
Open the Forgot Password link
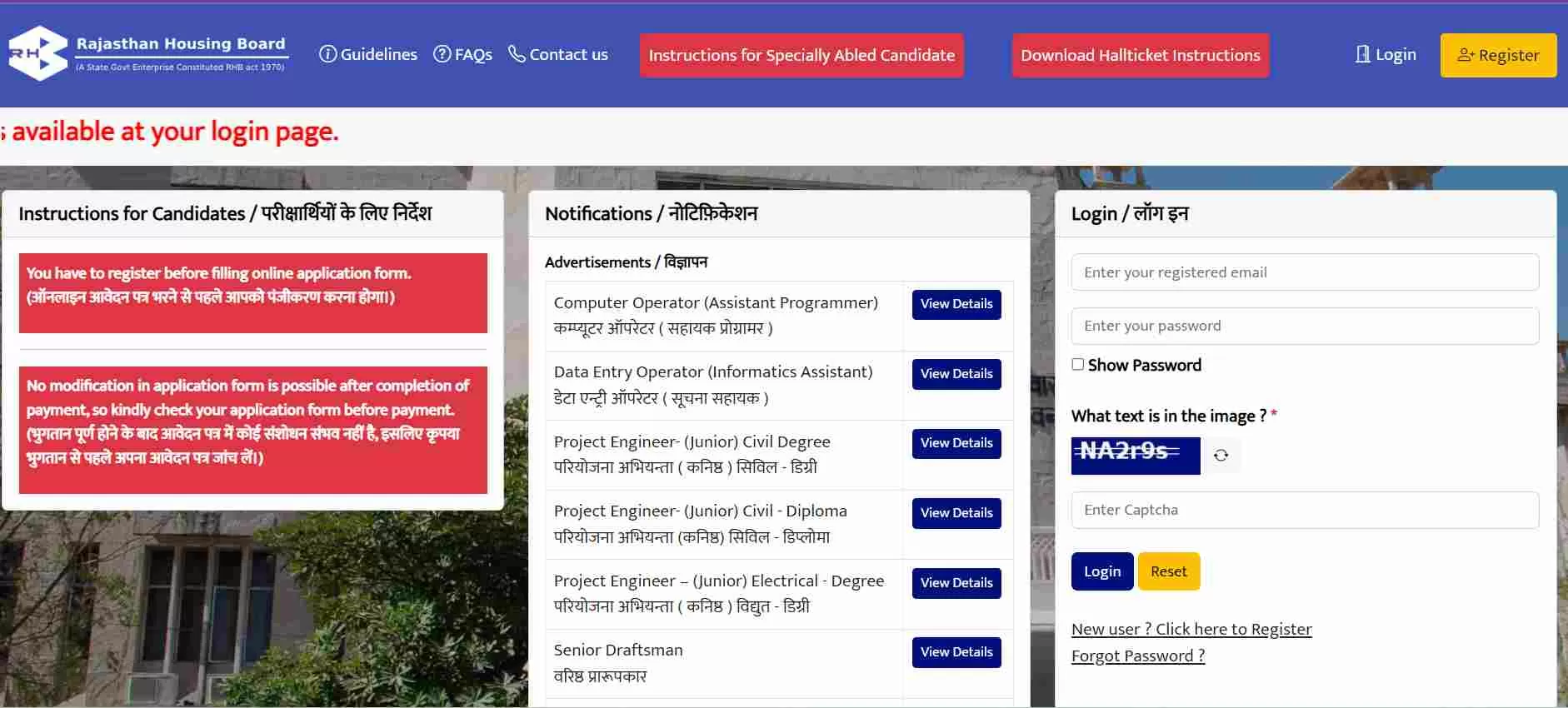click(1138, 656)
